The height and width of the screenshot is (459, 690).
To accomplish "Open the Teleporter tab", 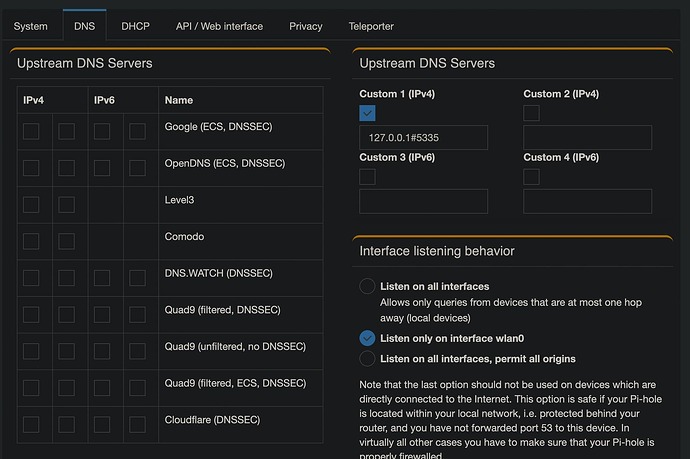I will (371, 26).
